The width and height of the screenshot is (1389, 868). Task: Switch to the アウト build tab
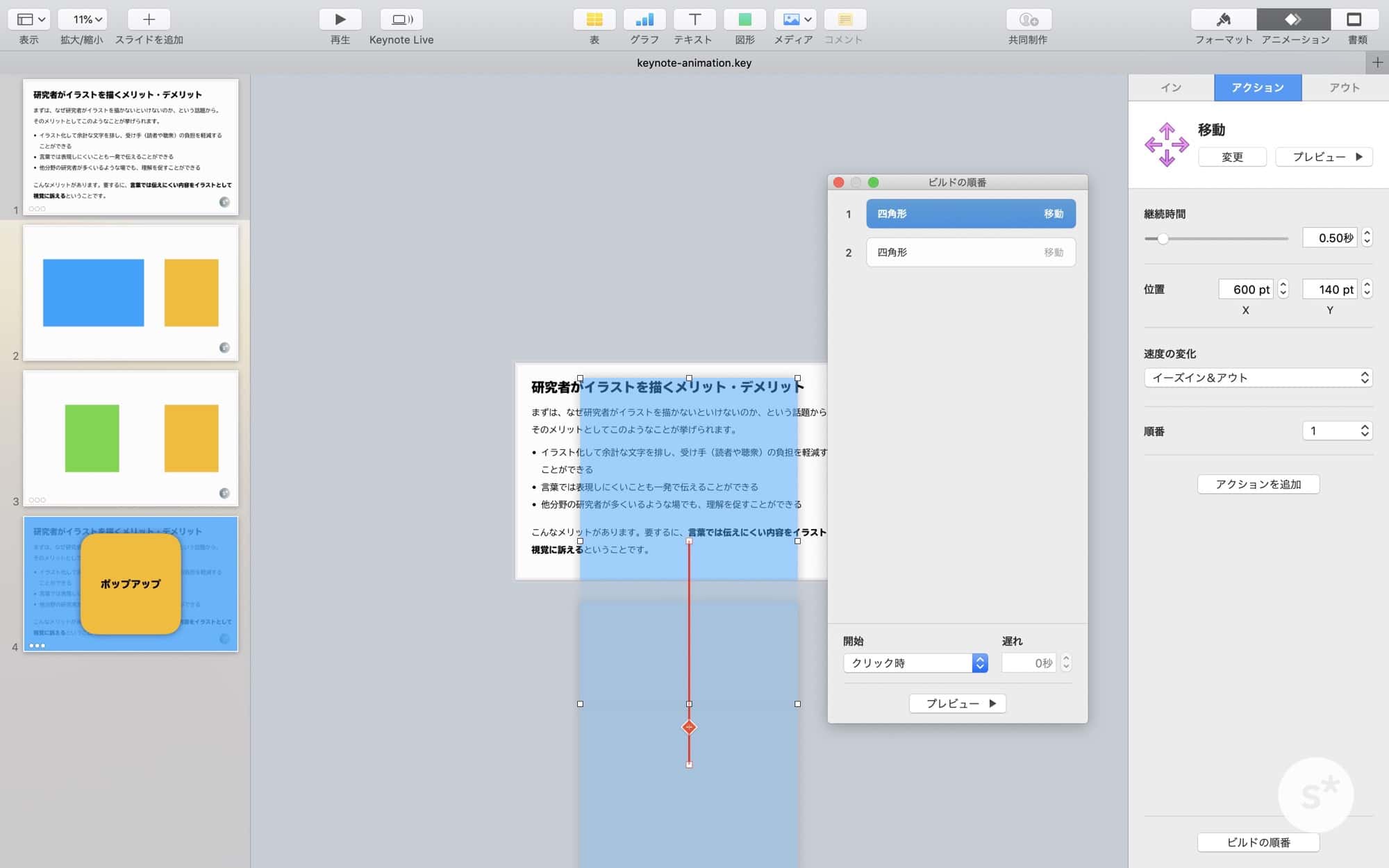[1345, 87]
